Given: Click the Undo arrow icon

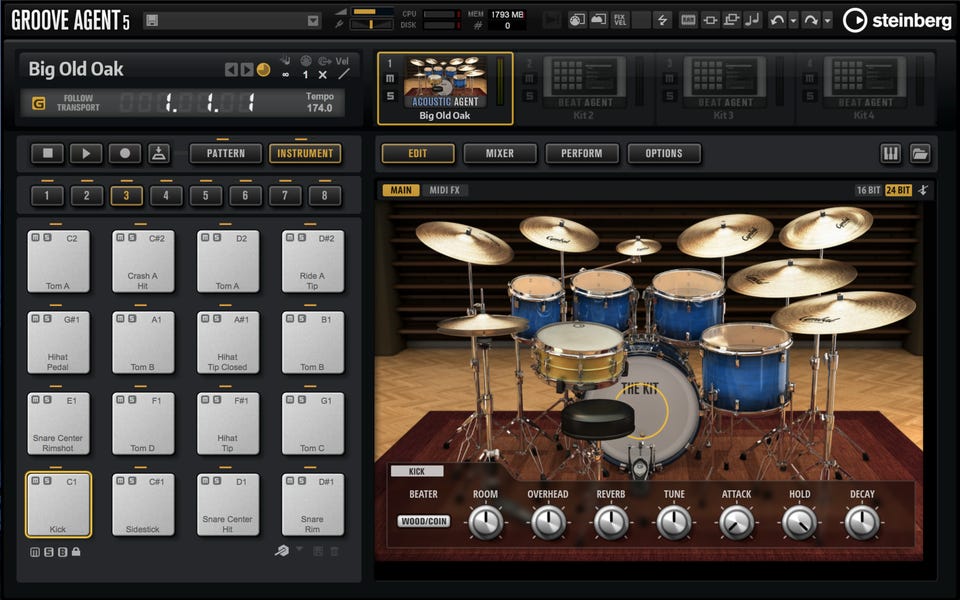Looking at the screenshot, I should click(x=777, y=20).
